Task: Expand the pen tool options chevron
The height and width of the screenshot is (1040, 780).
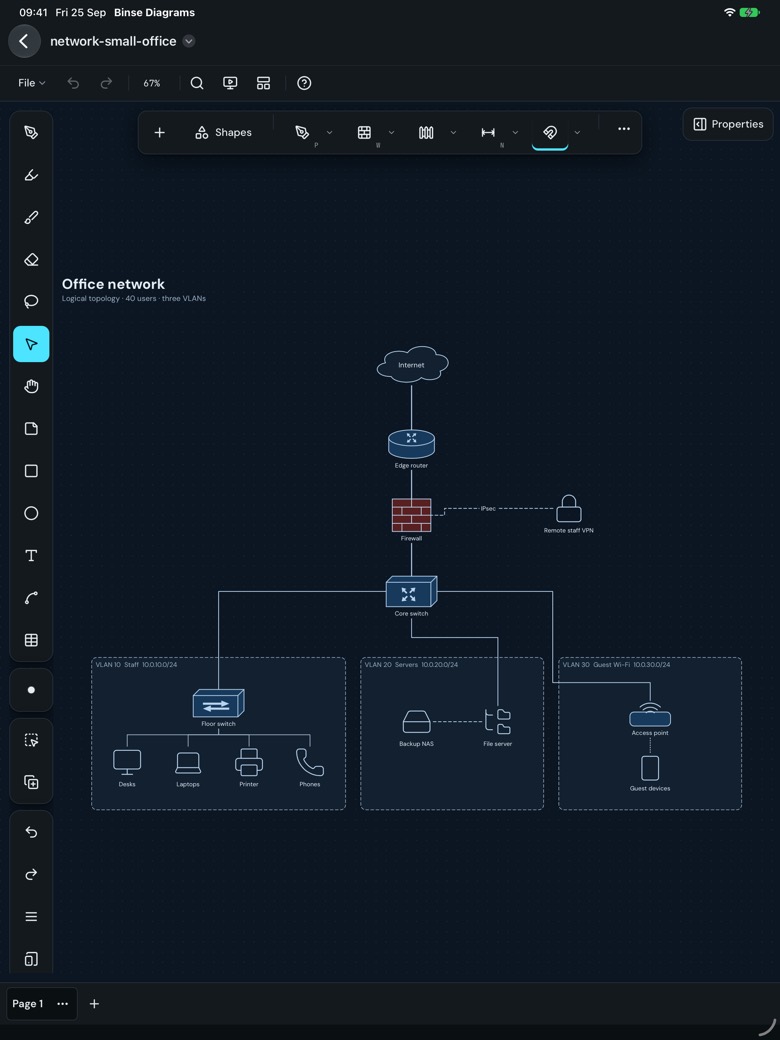Action: pyautogui.click(x=330, y=133)
